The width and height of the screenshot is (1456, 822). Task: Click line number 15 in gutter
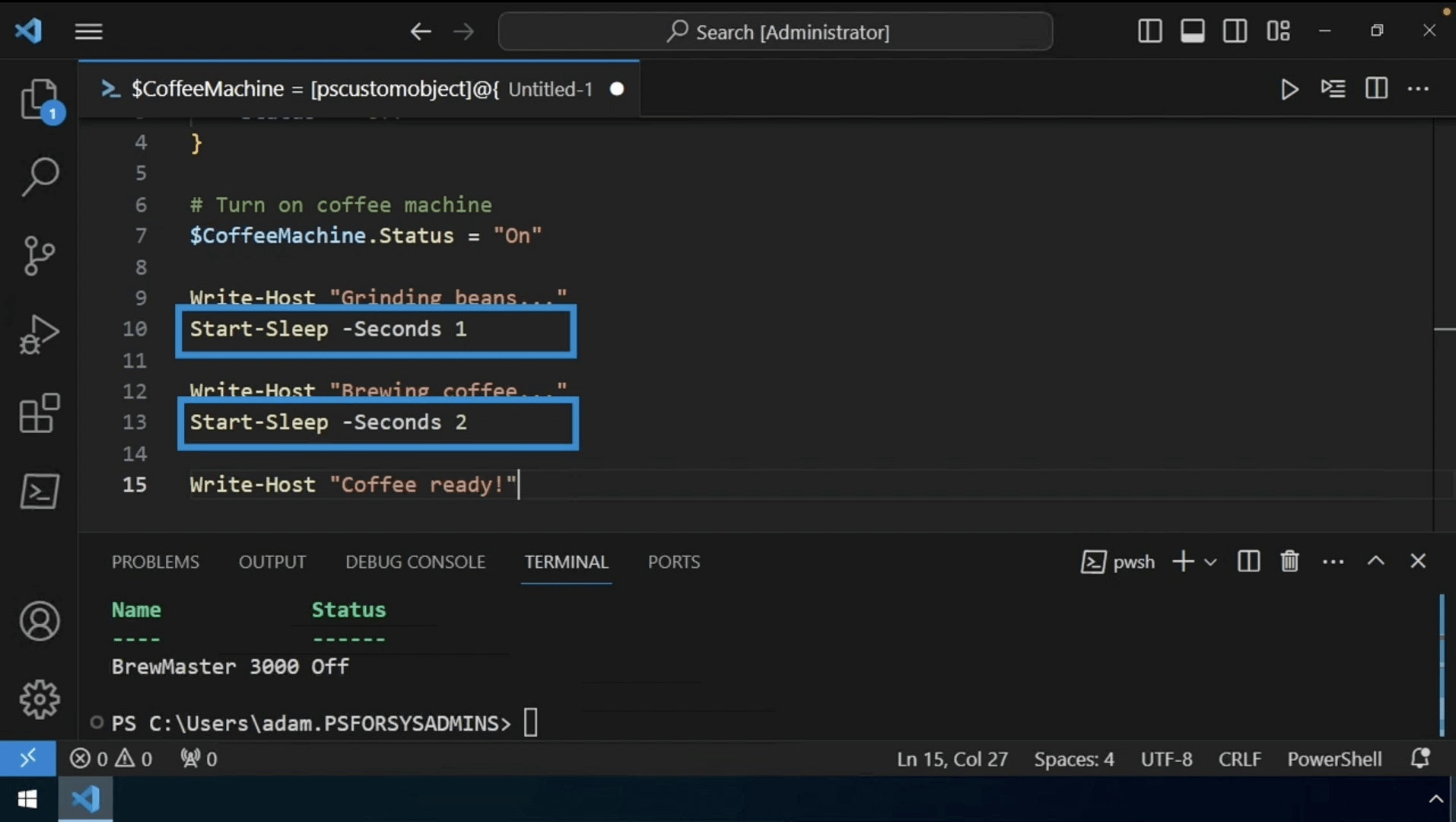pyautogui.click(x=135, y=484)
